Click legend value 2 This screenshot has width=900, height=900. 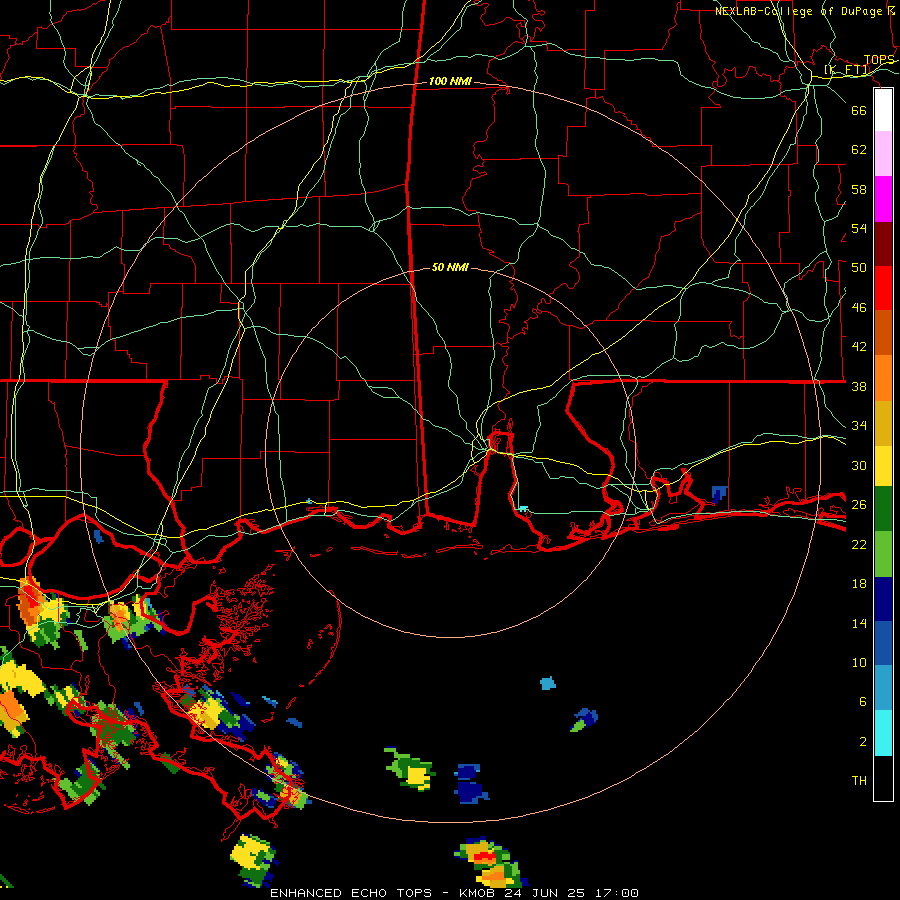[x=863, y=742]
